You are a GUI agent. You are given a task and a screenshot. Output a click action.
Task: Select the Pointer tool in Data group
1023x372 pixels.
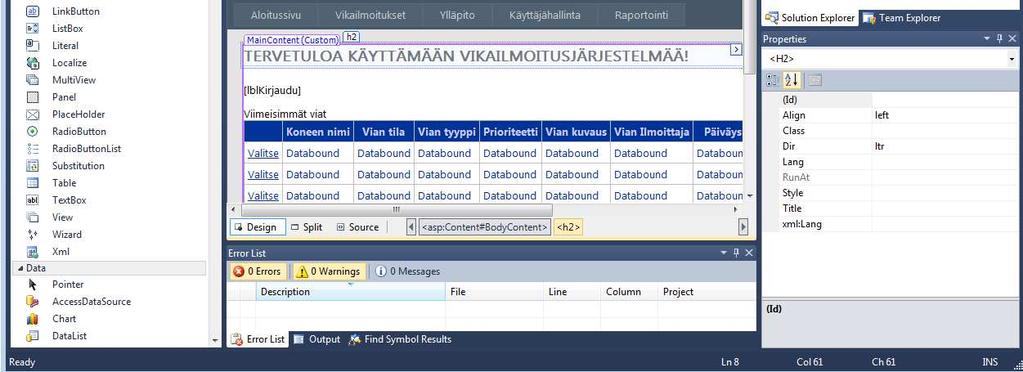[33, 285]
